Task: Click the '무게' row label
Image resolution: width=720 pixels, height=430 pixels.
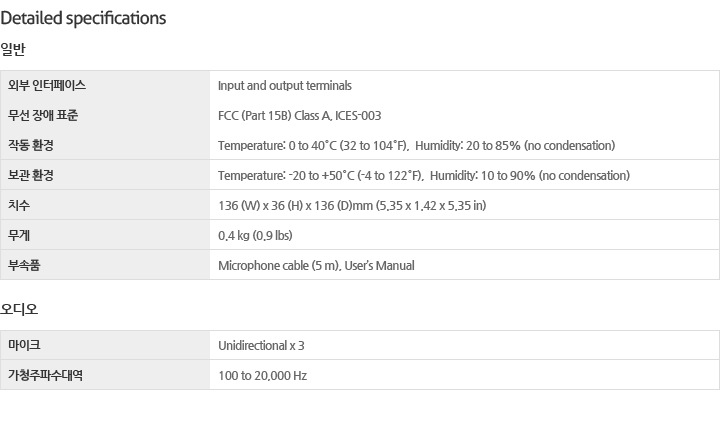Action: 19,236
